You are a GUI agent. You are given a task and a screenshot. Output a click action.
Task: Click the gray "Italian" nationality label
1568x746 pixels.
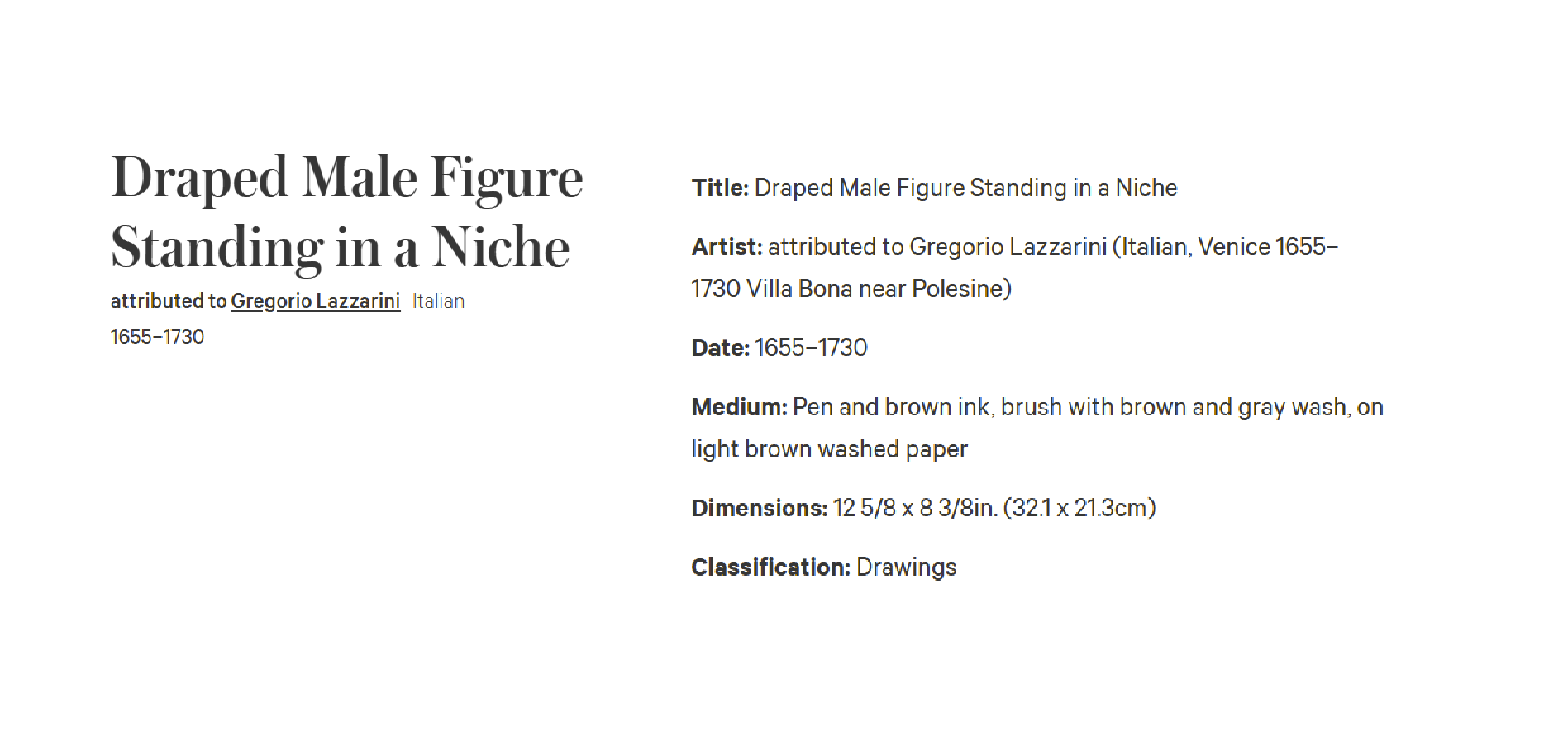[438, 301]
